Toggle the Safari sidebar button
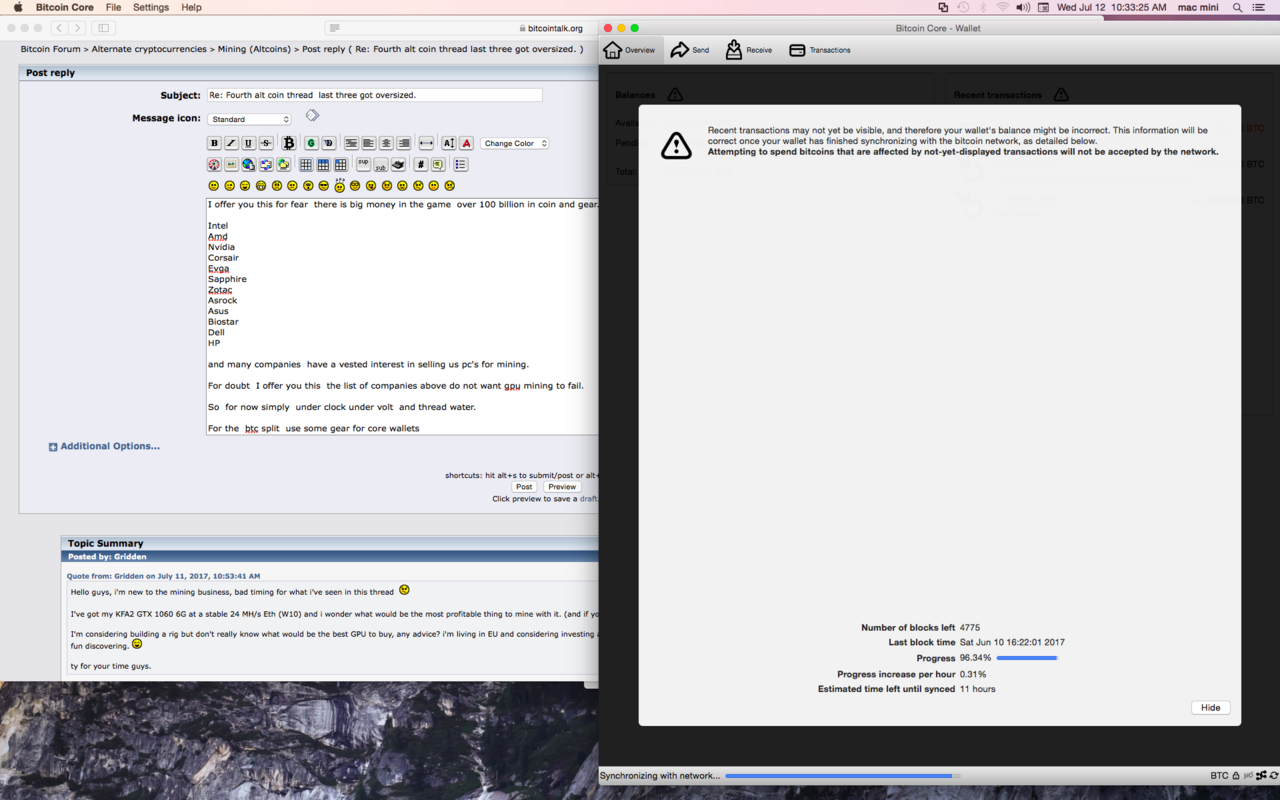The width and height of the screenshot is (1280, 800). click(103, 28)
